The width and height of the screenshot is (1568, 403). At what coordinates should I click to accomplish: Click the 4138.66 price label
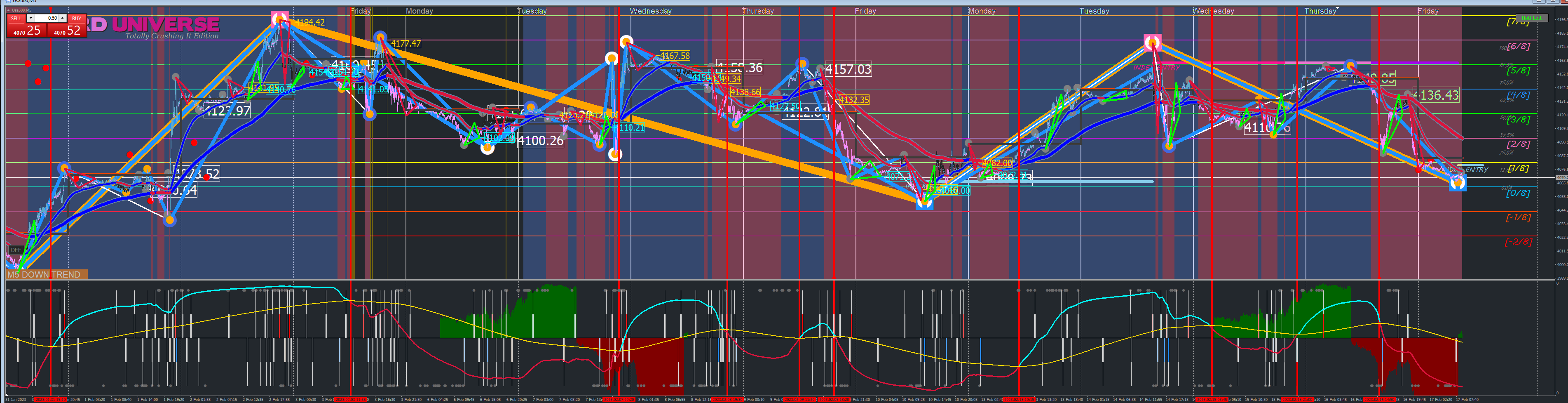(x=745, y=92)
